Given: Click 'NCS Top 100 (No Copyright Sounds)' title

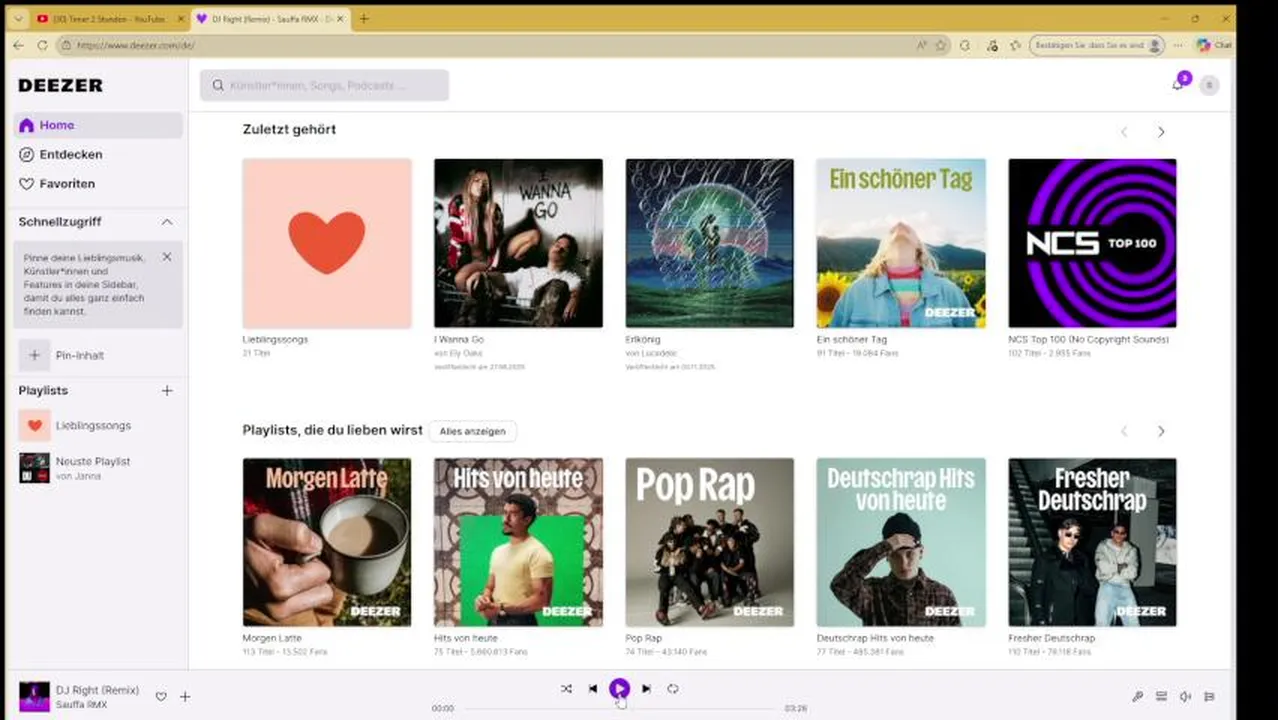Looking at the screenshot, I should click(1088, 340).
